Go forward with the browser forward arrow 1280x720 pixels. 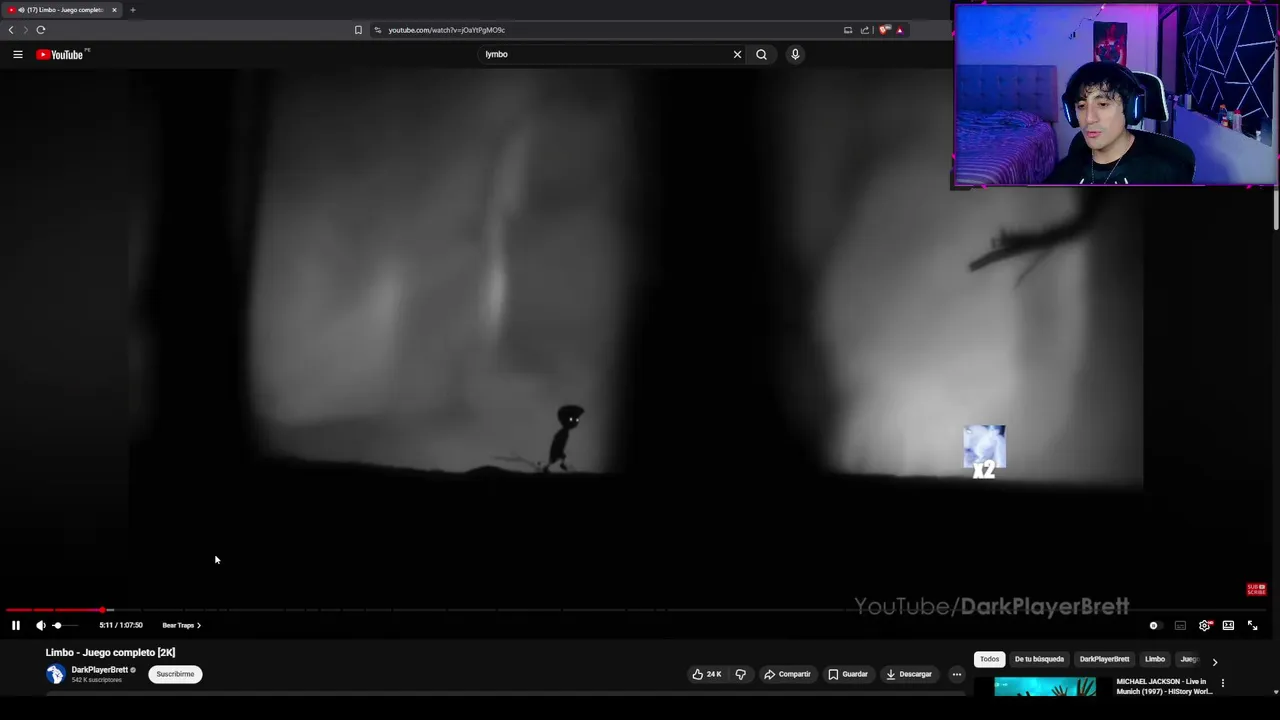pos(25,30)
